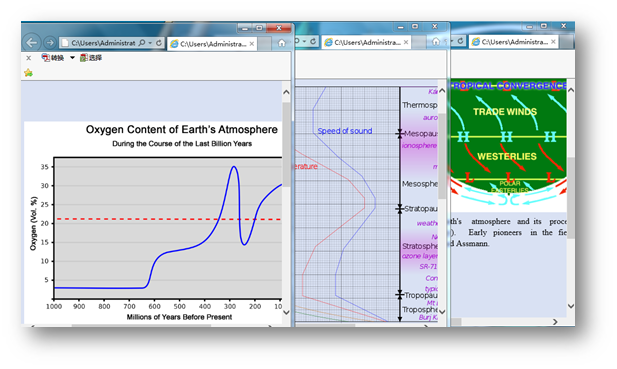617x369 pixels.
Task: Focus the left window's address bar path
Action: click(x=103, y=43)
